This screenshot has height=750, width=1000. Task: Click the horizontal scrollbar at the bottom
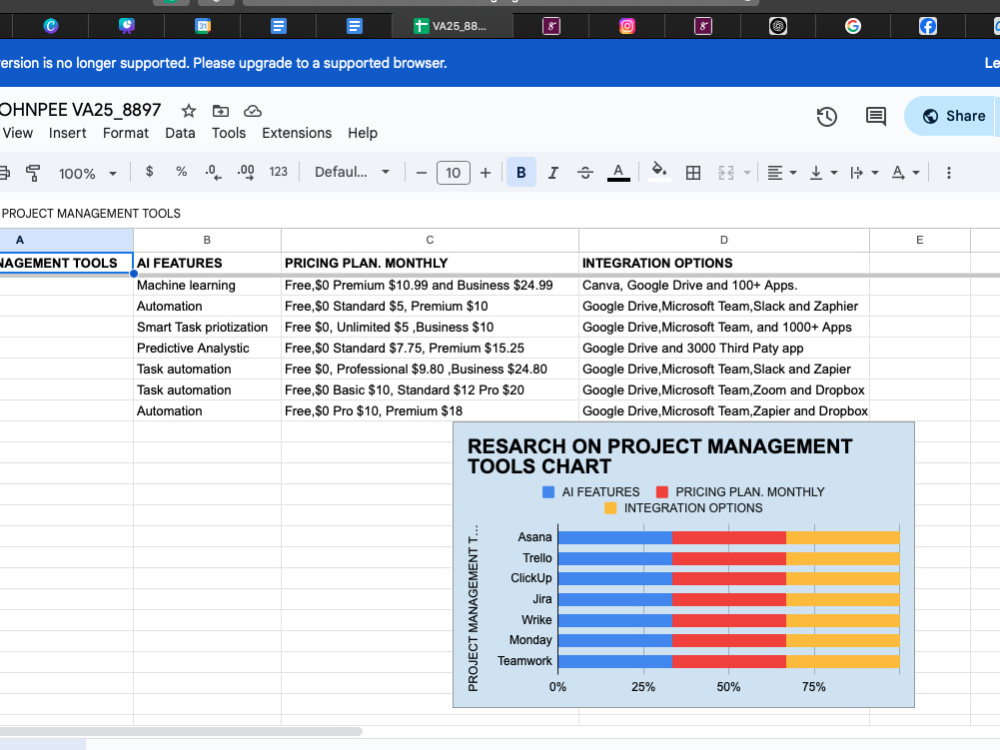click(181, 732)
